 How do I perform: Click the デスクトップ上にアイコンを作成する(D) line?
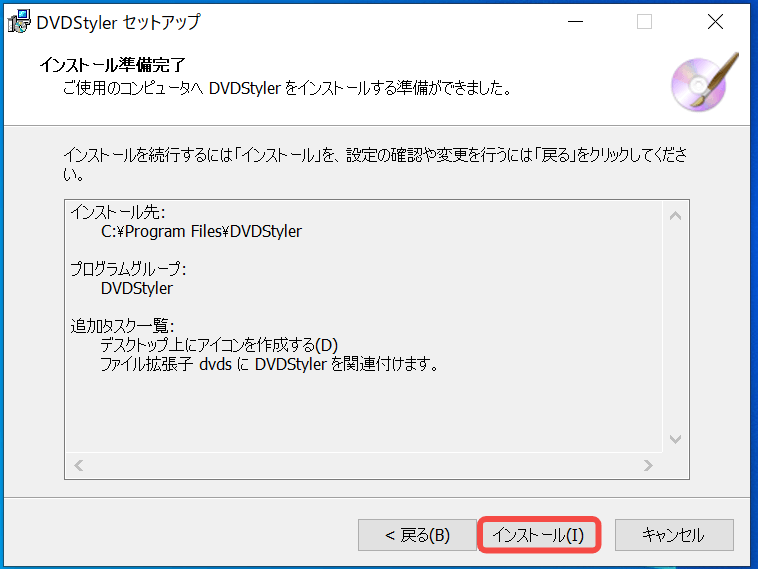coord(219,345)
